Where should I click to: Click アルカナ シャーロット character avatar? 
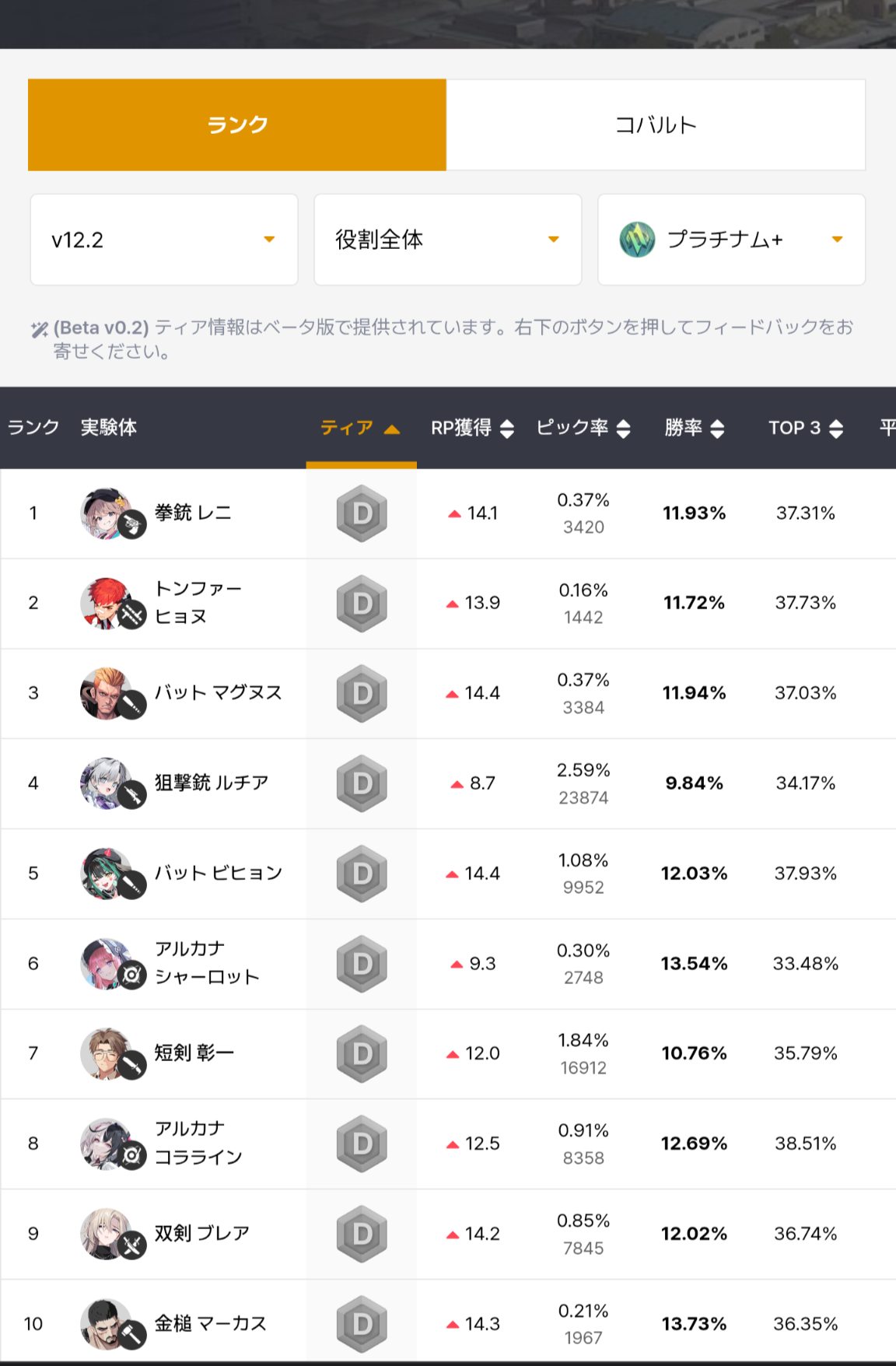107,964
